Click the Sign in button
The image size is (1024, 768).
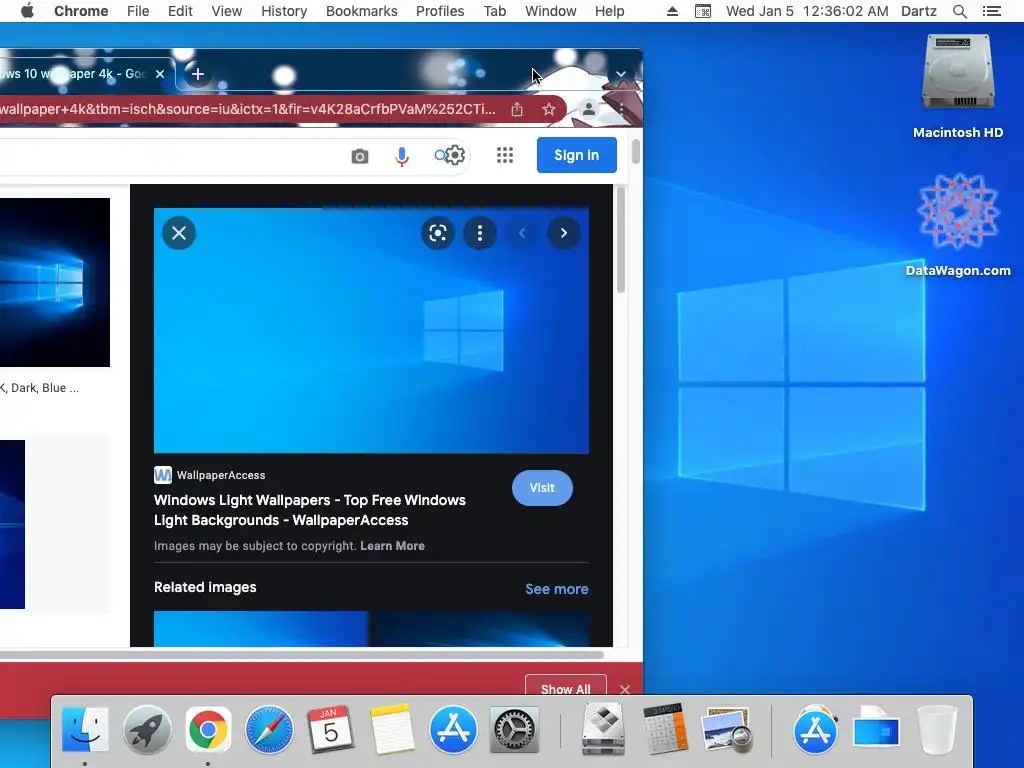click(577, 155)
